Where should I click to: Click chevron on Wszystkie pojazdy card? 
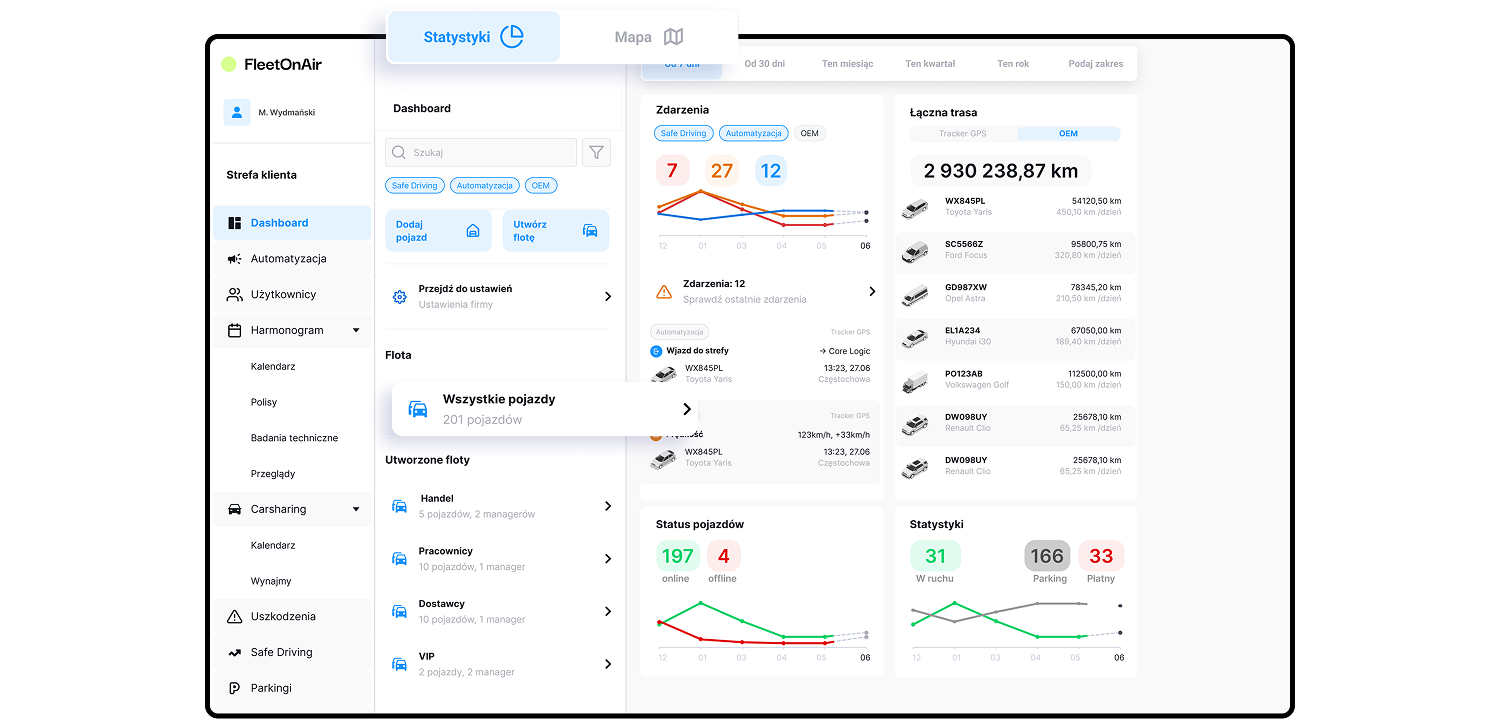pos(687,409)
